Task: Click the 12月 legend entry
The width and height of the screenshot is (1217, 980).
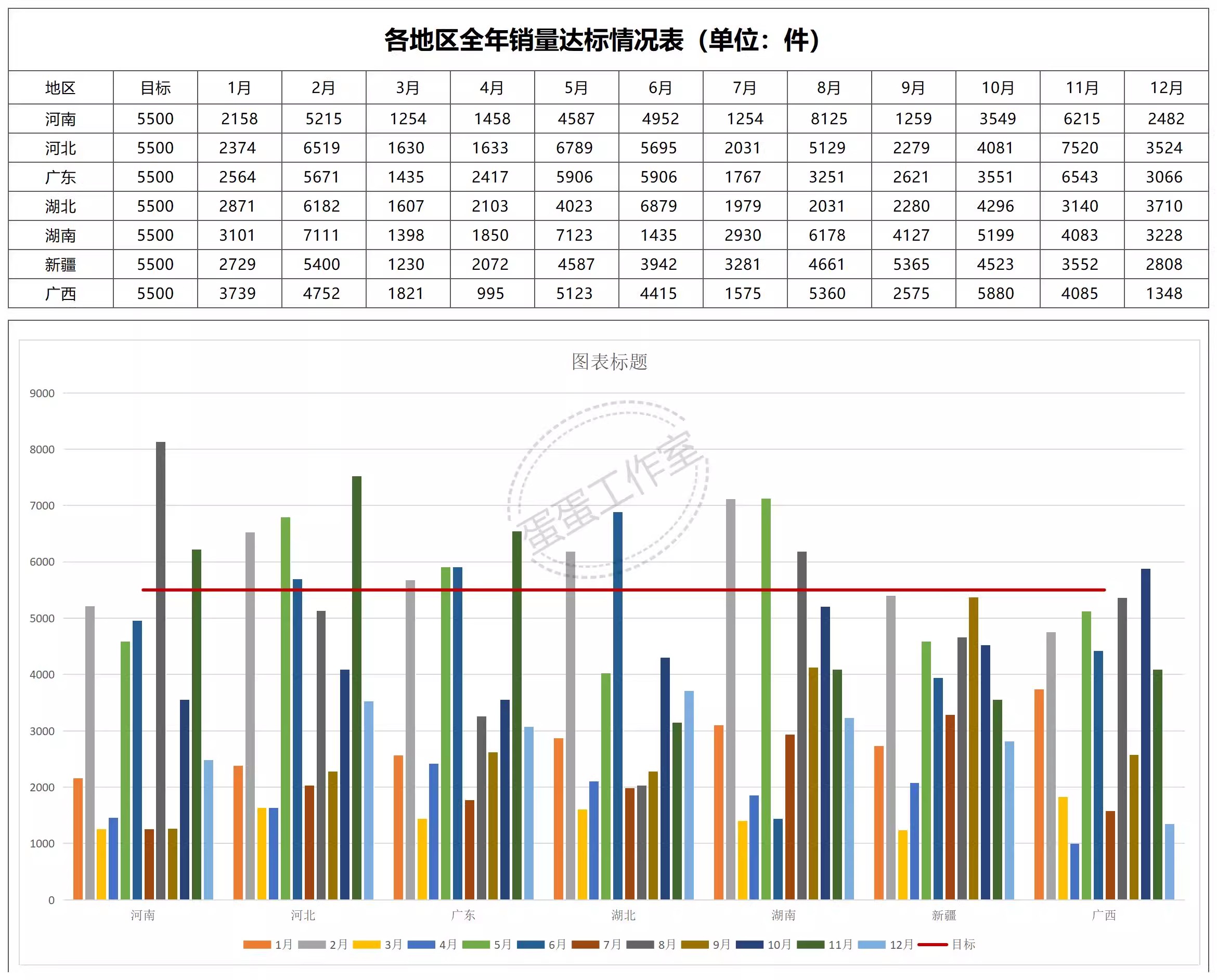Action: pyautogui.click(x=886, y=945)
